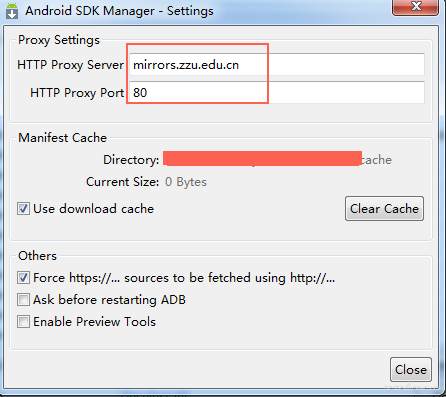Image resolution: width=446 pixels, height=397 pixels.
Task: Click the Android SDK Manager - Settings title text
Action: point(119,11)
